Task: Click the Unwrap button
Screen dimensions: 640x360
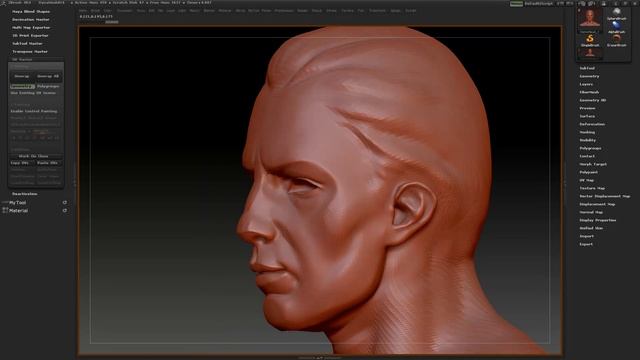Action: click(x=22, y=76)
